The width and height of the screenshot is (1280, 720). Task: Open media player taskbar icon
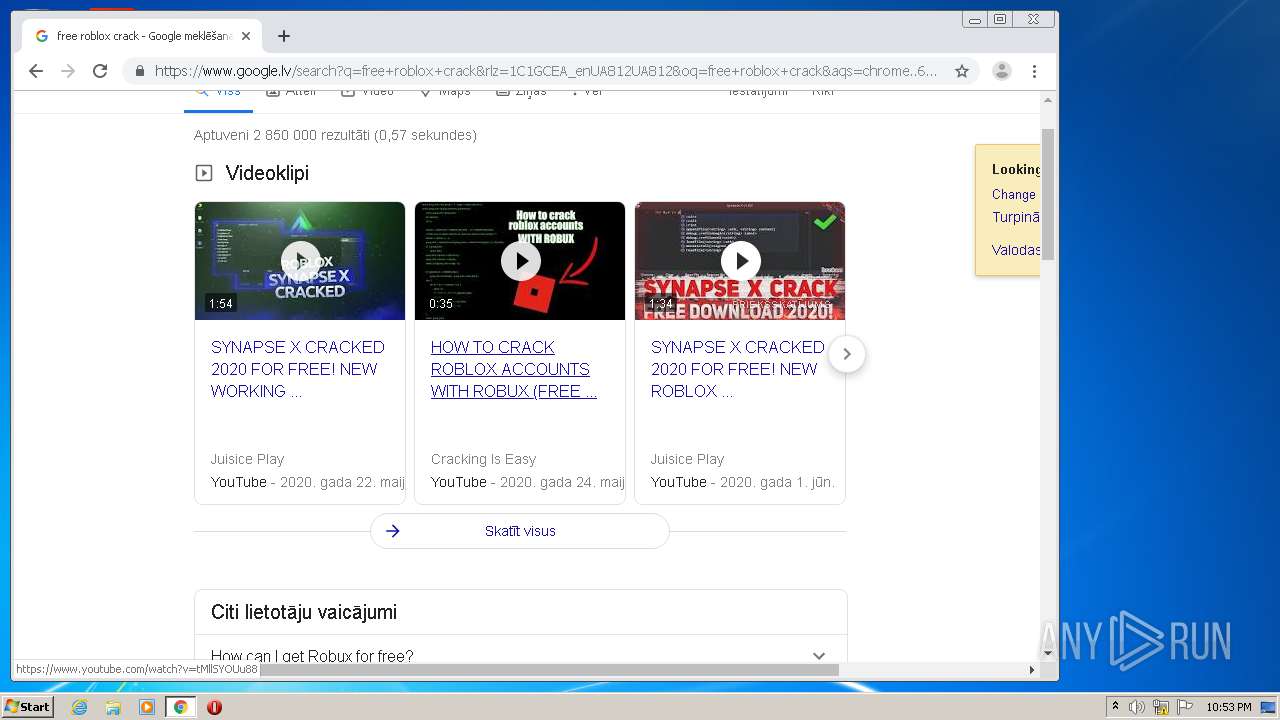point(147,707)
